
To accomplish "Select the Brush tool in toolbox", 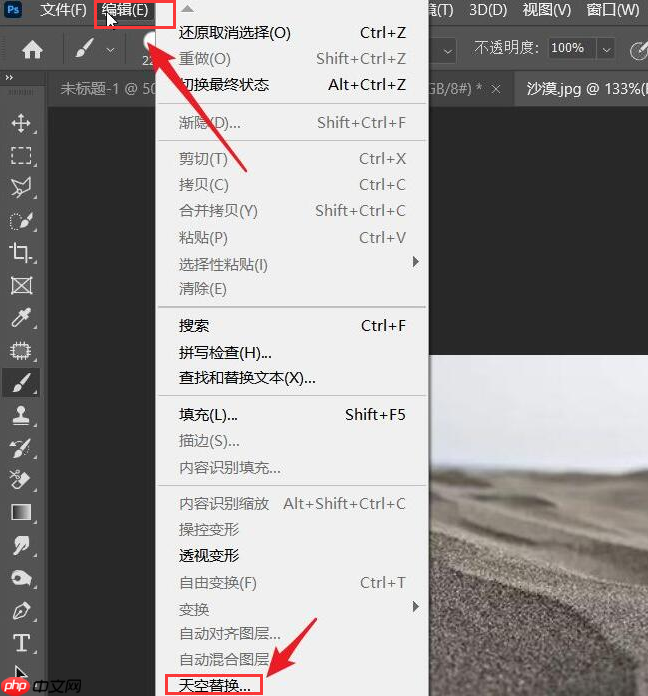I will tap(21, 383).
